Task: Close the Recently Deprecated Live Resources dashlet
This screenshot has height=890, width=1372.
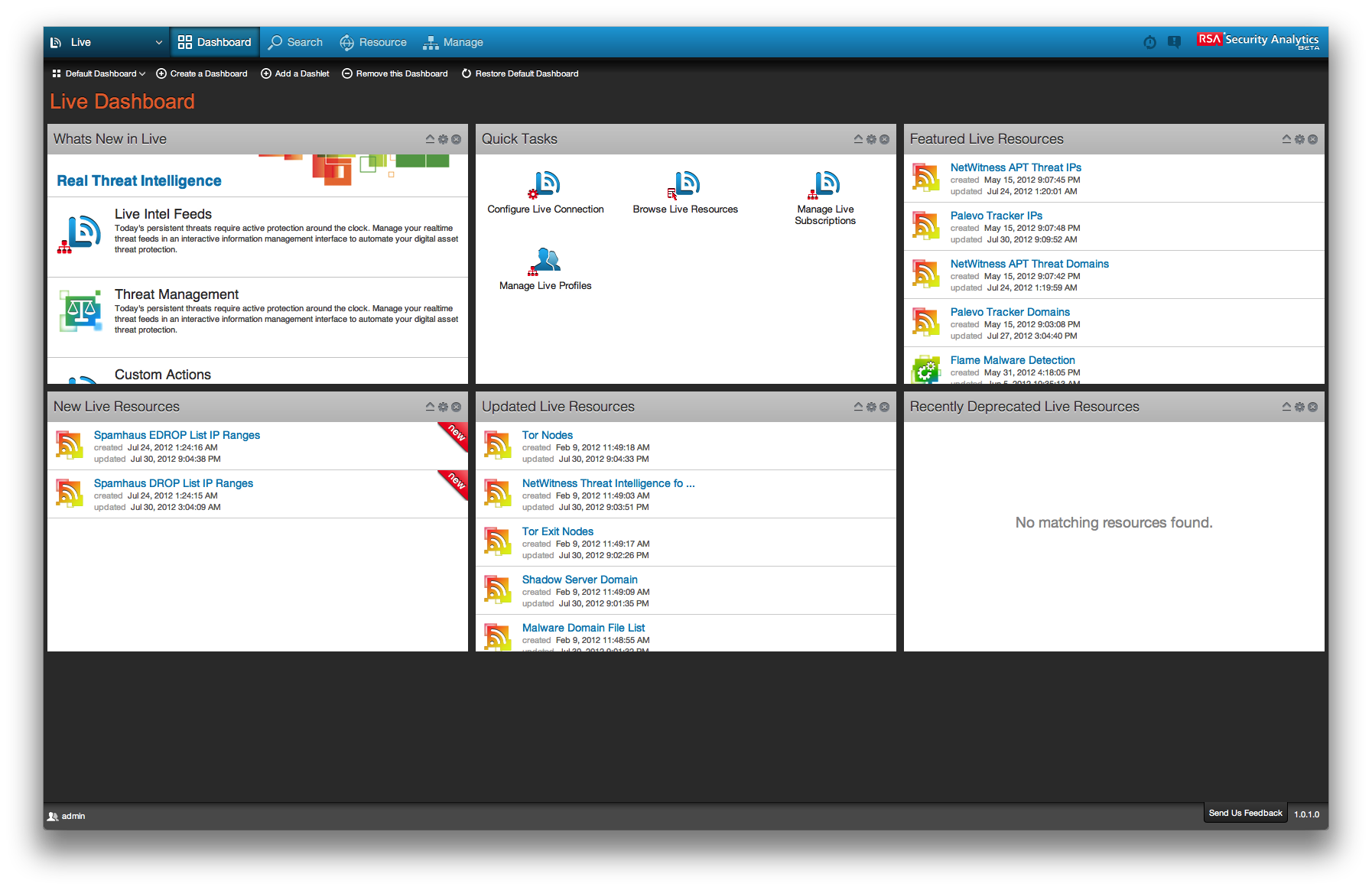Action: (1312, 407)
